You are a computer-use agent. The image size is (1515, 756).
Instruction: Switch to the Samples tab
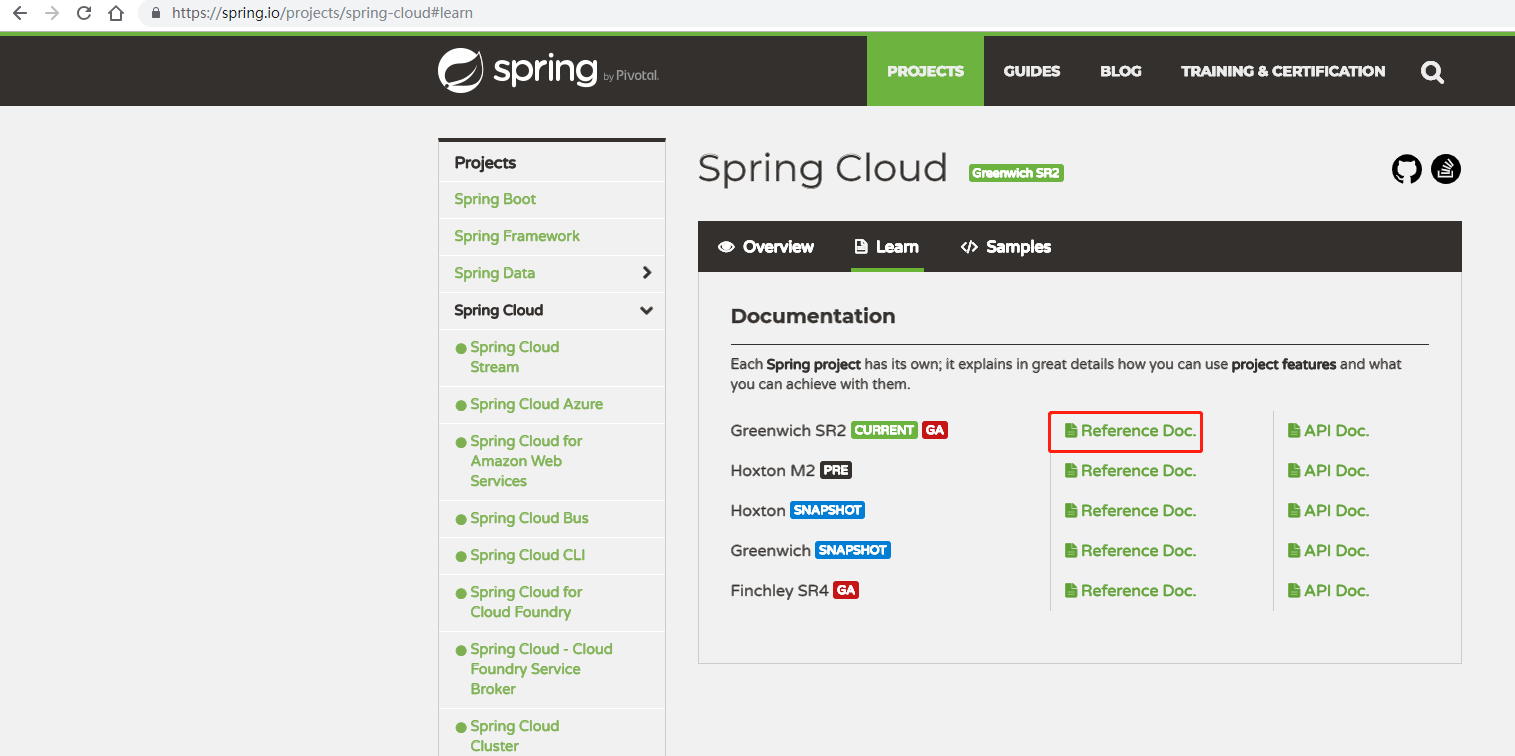(x=1006, y=247)
